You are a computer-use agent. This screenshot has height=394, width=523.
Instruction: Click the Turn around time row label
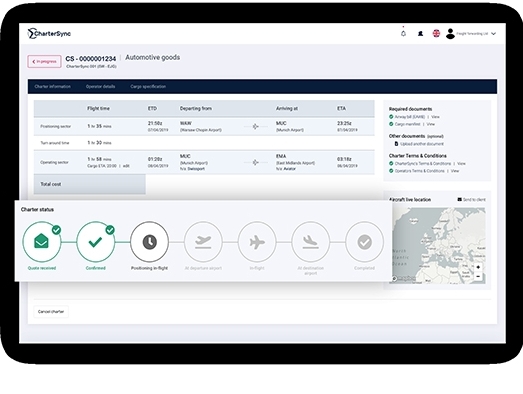55,143
